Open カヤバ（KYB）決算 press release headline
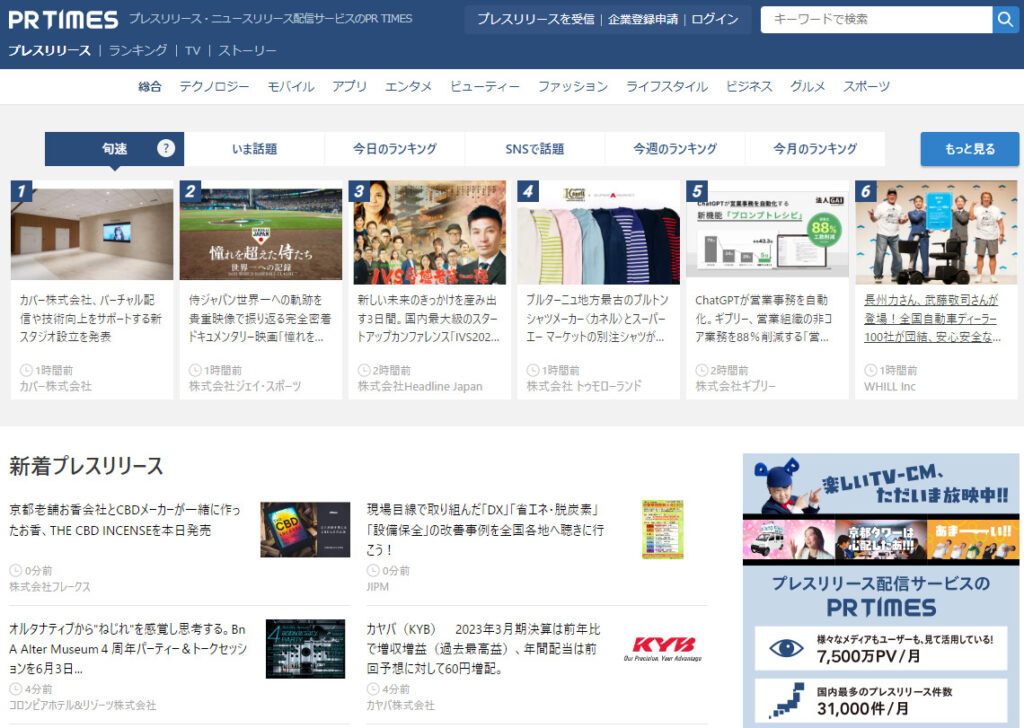This screenshot has width=1024, height=728. click(x=483, y=648)
